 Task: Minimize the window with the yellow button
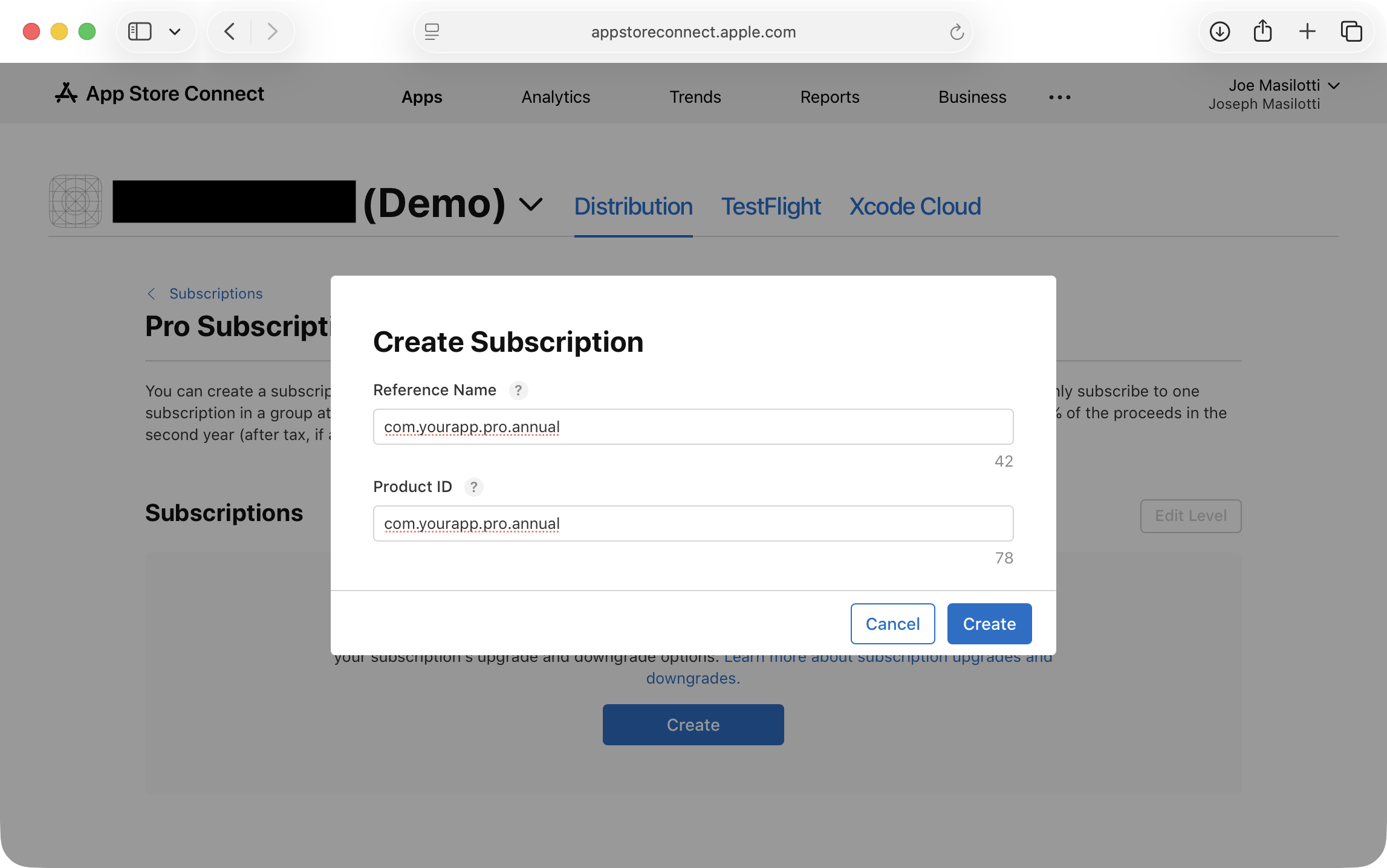point(59,31)
